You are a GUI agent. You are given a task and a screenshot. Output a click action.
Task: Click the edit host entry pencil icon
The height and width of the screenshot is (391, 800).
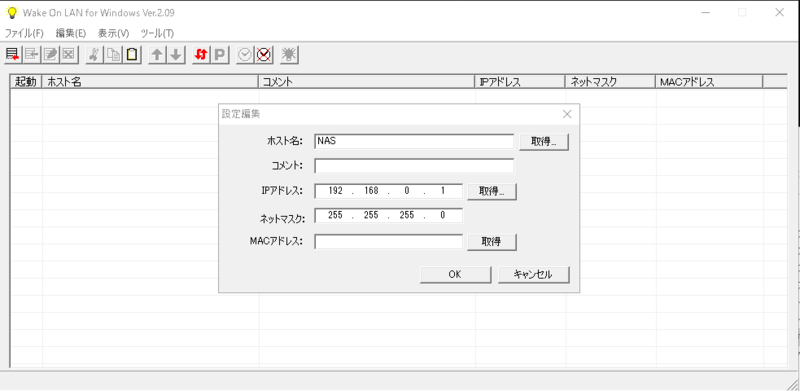(51, 55)
